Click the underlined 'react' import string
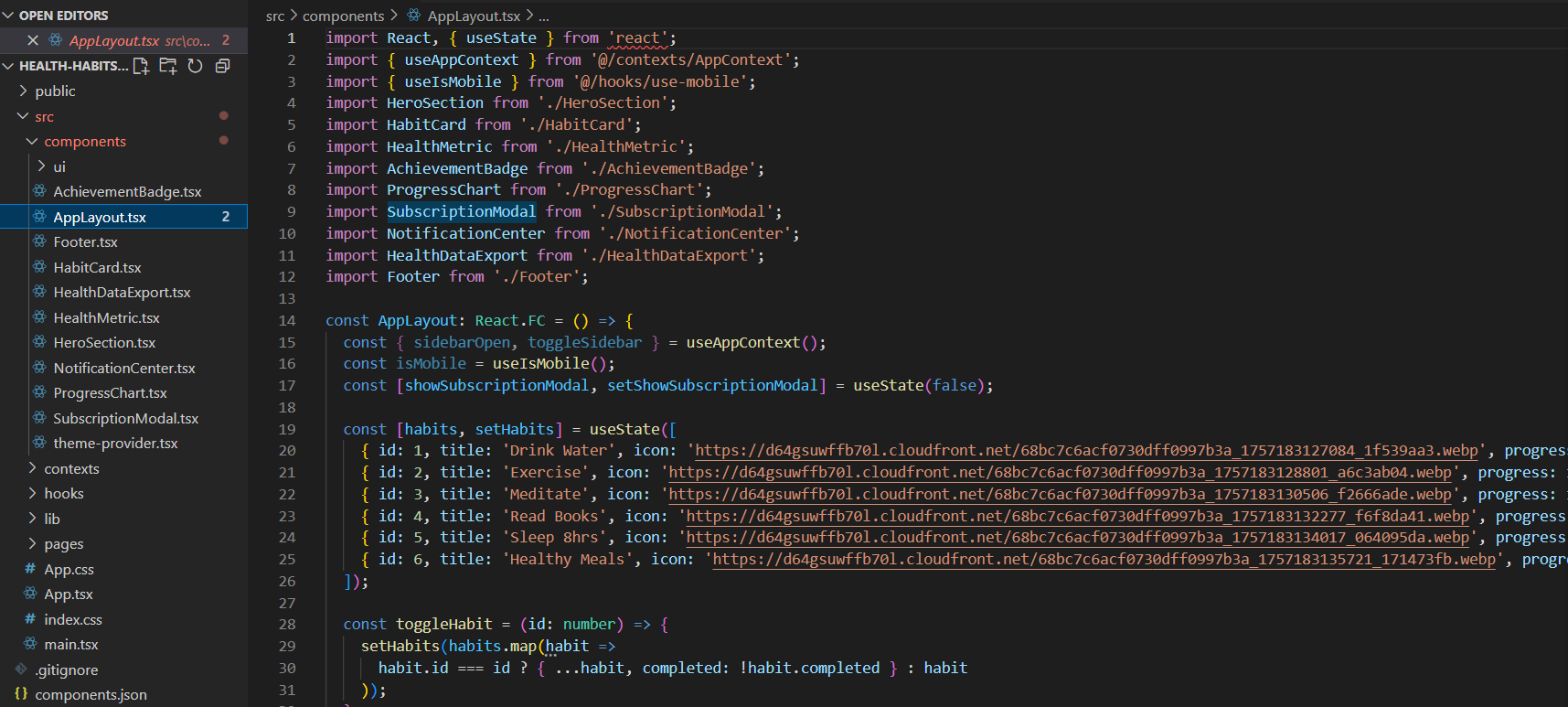The height and width of the screenshot is (707, 1568). 637,38
